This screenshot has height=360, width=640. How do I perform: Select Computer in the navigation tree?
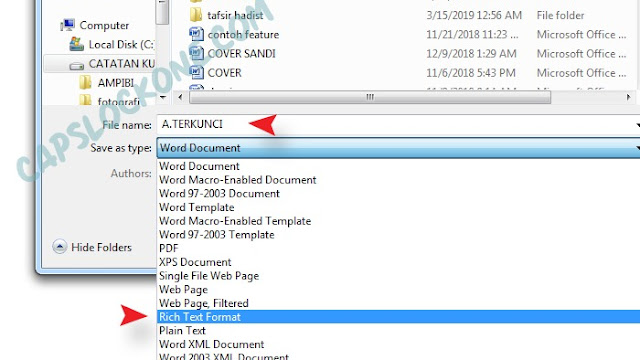[x=104, y=25]
